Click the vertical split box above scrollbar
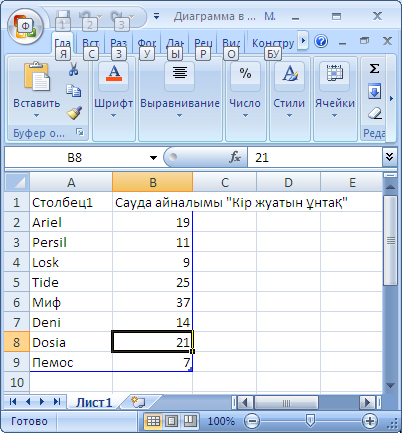402x433 pixels. 390,175
